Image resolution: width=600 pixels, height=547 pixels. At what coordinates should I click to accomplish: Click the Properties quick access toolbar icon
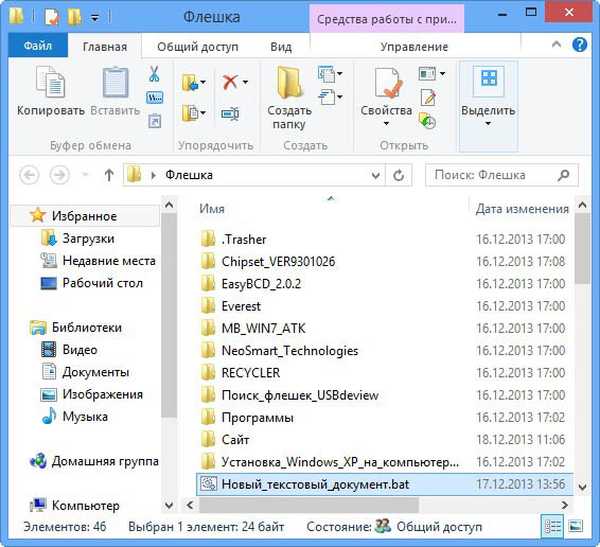(51, 17)
